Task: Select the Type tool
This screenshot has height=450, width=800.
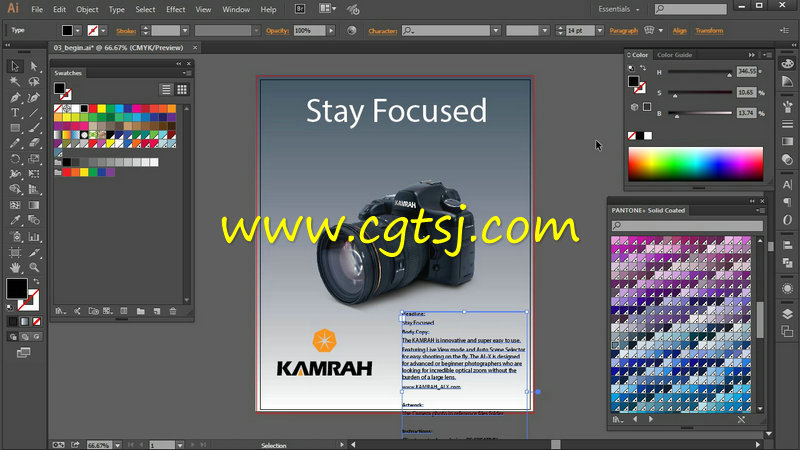Action: click(15, 113)
